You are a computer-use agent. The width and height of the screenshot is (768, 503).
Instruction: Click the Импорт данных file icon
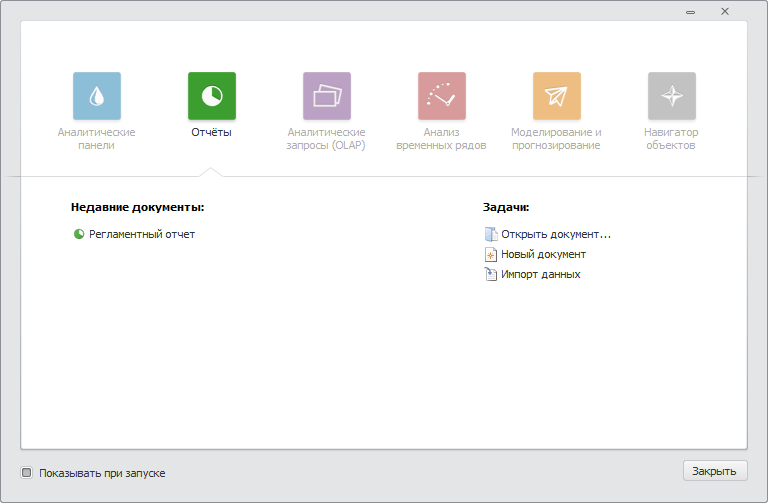coord(490,274)
